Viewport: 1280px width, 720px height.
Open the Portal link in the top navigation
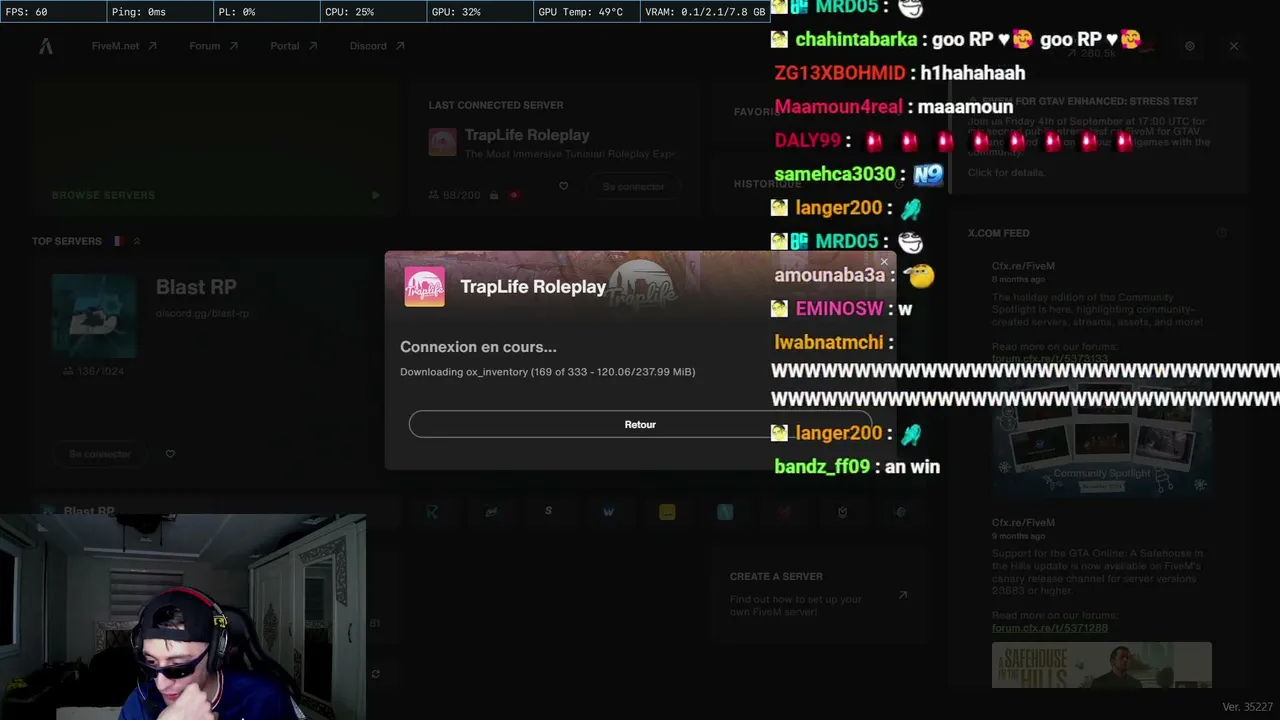point(293,46)
